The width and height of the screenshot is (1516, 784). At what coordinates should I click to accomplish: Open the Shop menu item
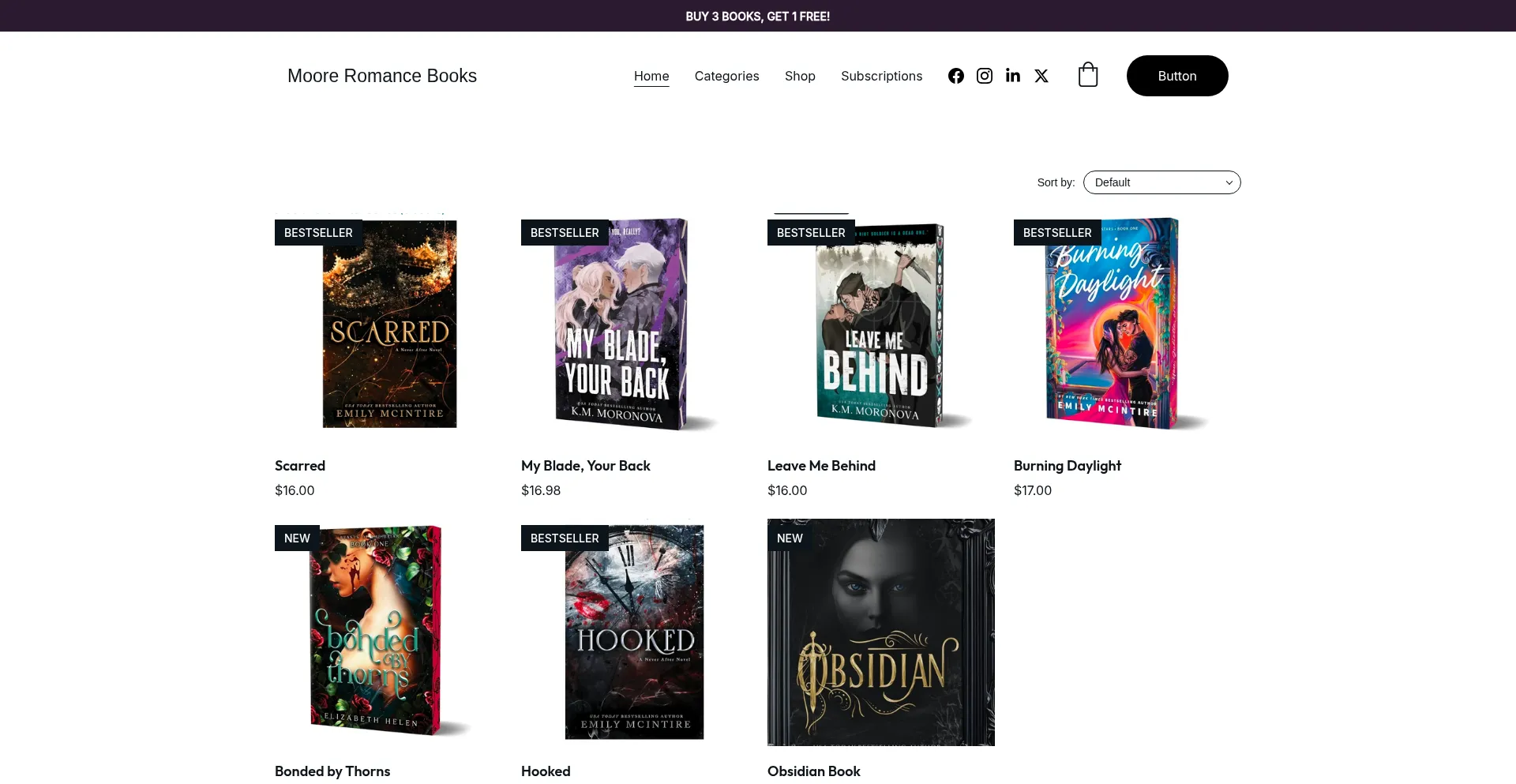pos(800,76)
